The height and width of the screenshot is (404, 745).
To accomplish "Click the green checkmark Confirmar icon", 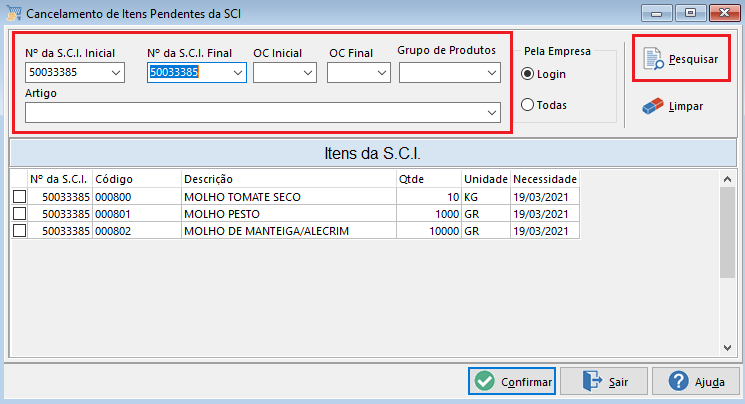I will click(485, 381).
